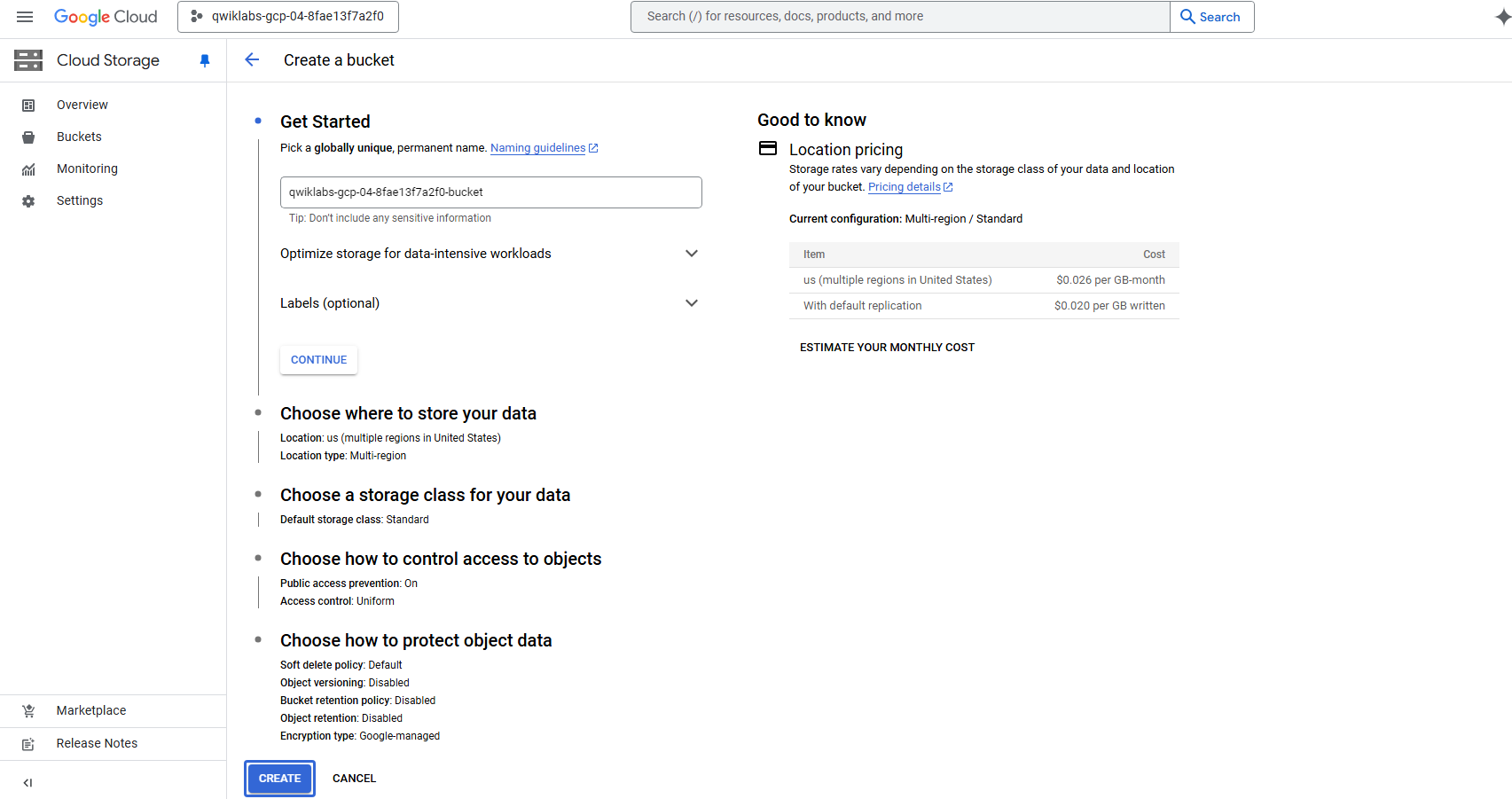Click 'Default storage class: Standard' text
Image resolution: width=1512 pixels, height=799 pixels.
click(x=355, y=520)
